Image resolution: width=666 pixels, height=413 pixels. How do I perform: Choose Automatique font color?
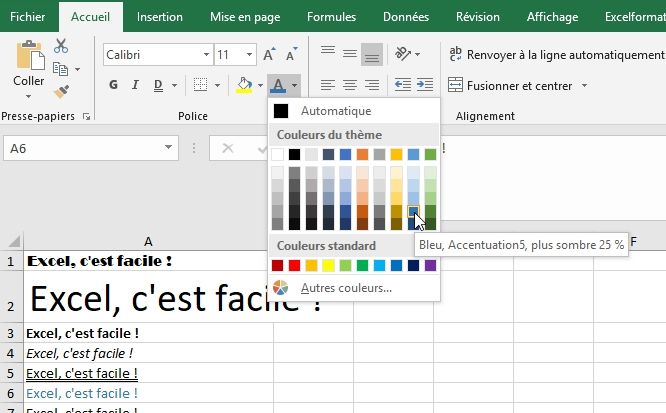354,111
